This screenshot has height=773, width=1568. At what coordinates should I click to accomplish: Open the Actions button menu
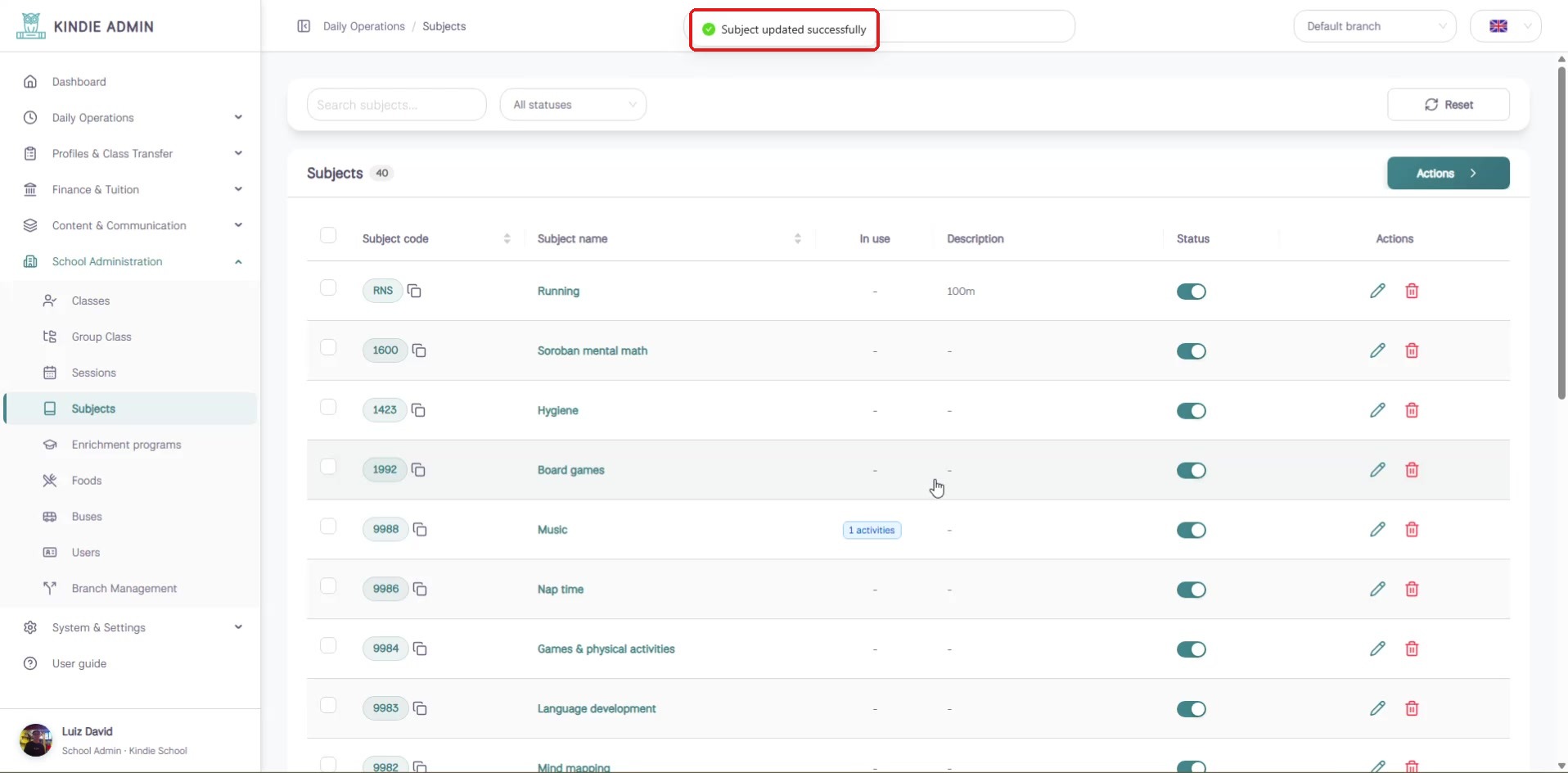(x=1449, y=174)
